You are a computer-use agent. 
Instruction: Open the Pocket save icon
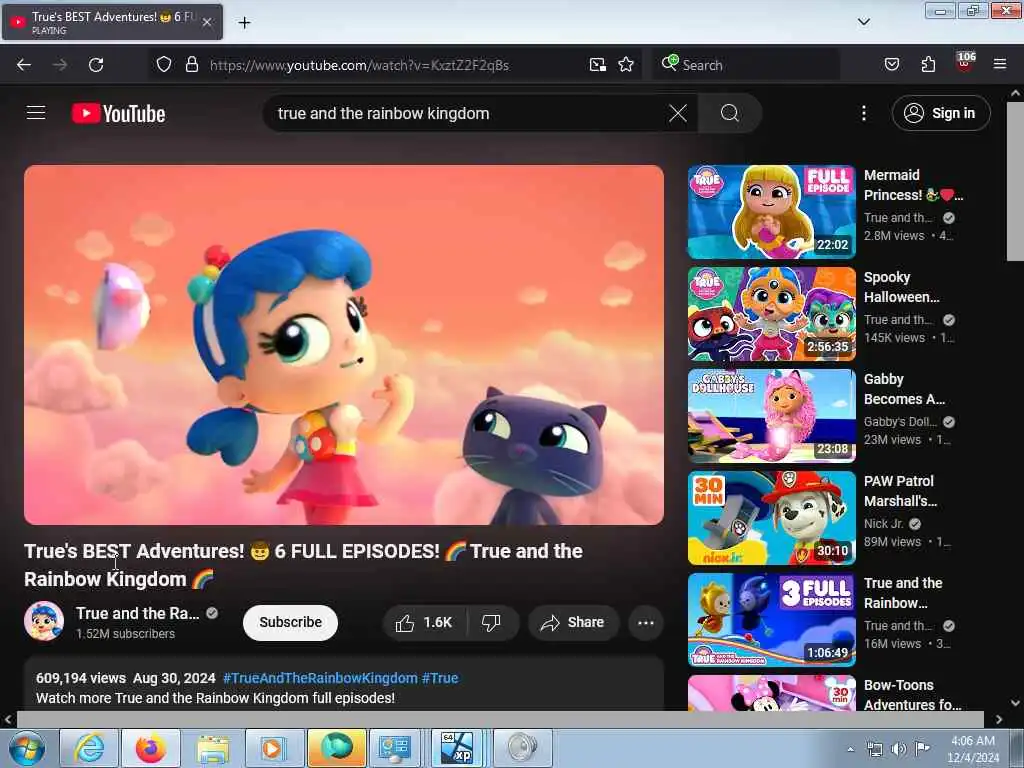pyautogui.click(x=891, y=65)
